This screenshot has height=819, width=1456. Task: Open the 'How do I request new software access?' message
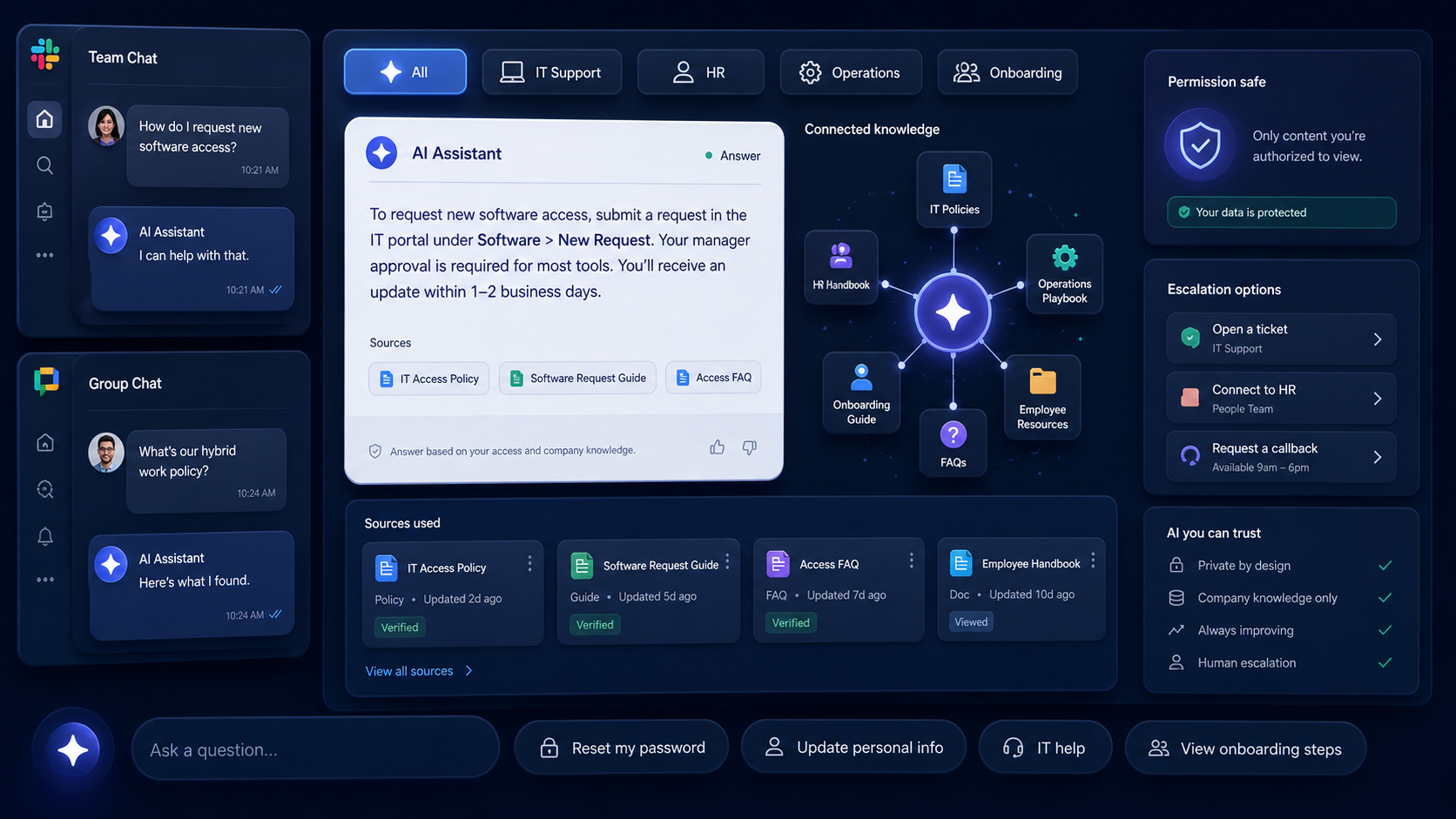coord(208,146)
